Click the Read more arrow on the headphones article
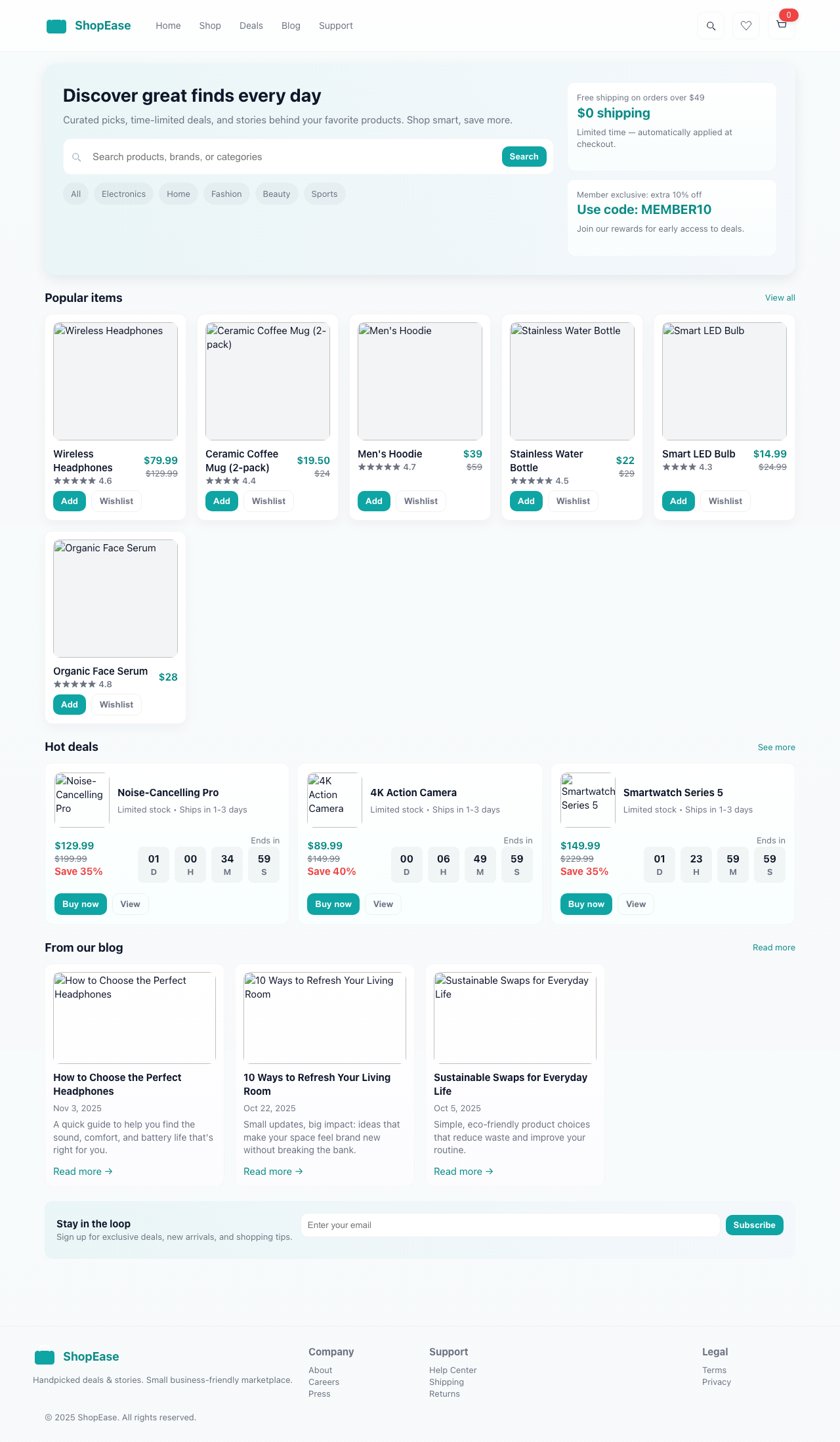Image resolution: width=840 pixels, height=1442 pixels. click(83, 1171)
